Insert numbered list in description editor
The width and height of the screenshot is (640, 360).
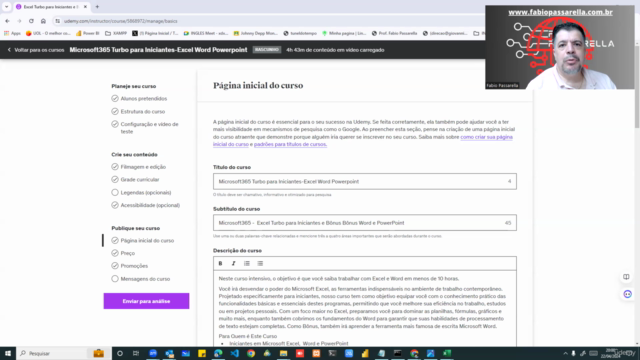click(247, 263)
